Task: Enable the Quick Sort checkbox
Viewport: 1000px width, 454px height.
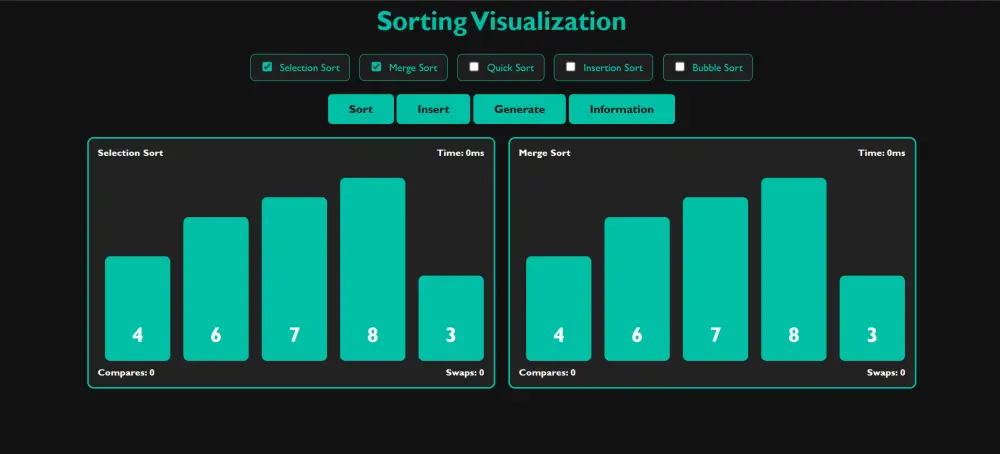Action: [x=474, y=66]
